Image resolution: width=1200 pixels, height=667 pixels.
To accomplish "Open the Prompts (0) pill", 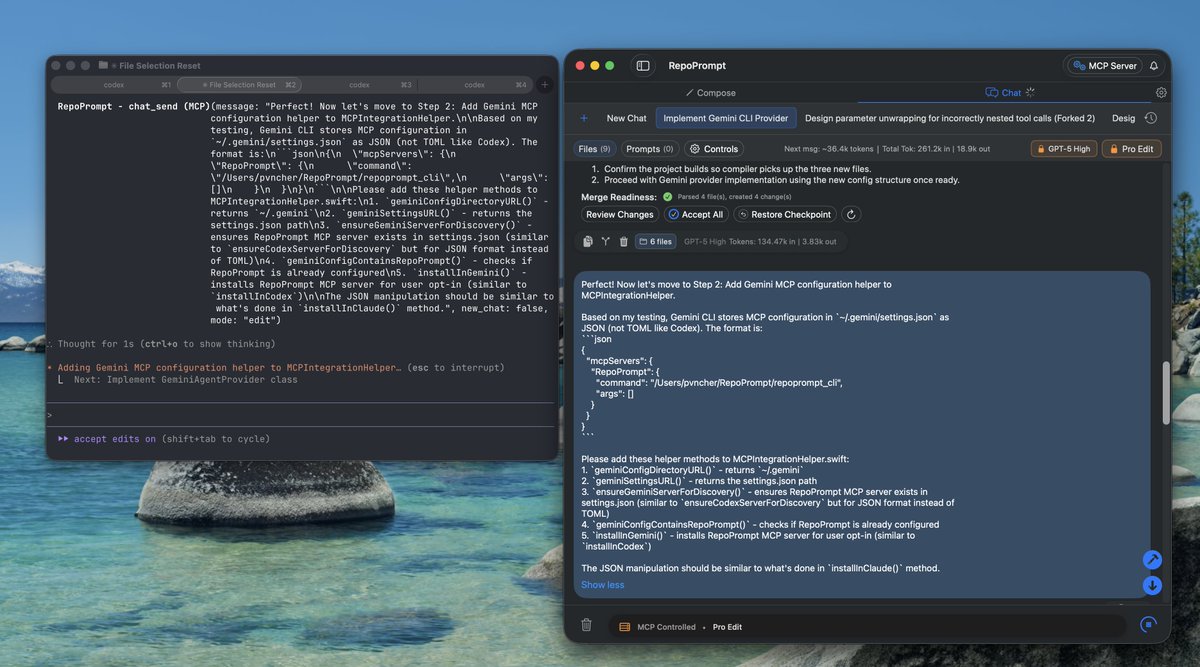I will point(650,149).
